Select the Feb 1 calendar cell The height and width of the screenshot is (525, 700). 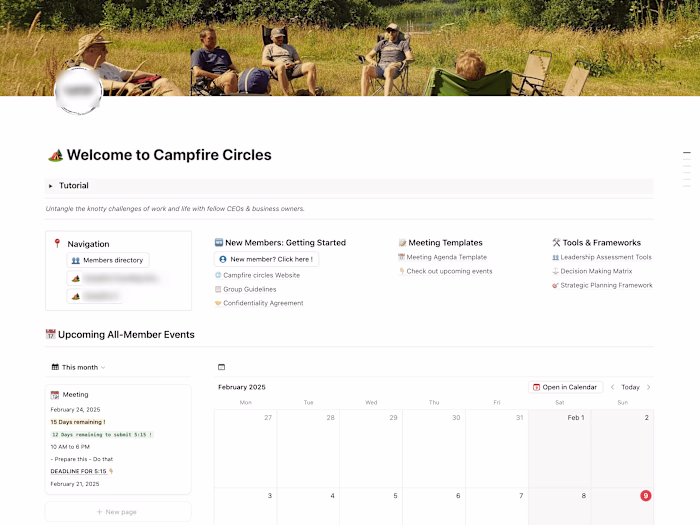tap(560, 449)
